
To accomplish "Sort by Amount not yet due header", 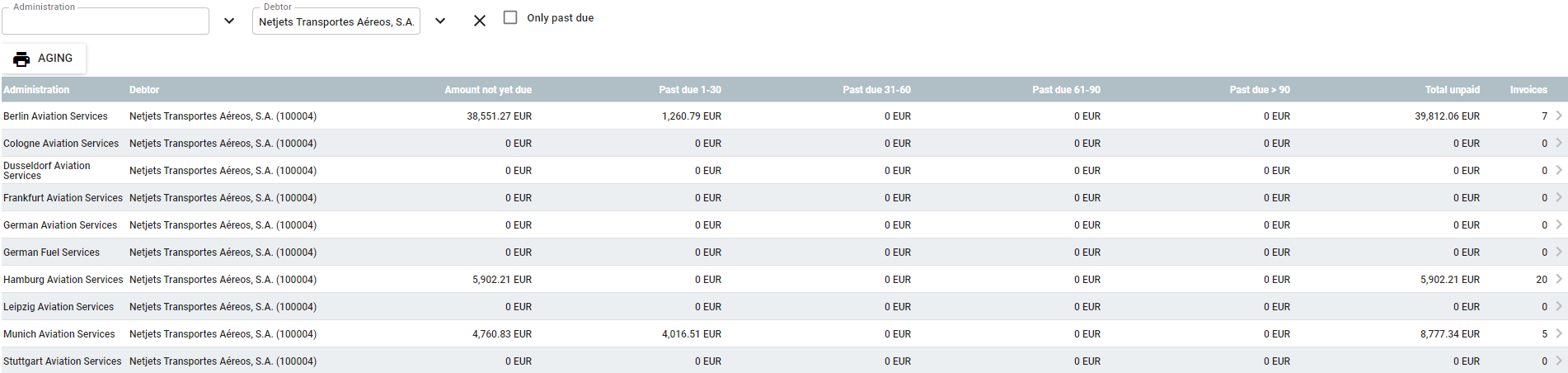I will [488, 90].
